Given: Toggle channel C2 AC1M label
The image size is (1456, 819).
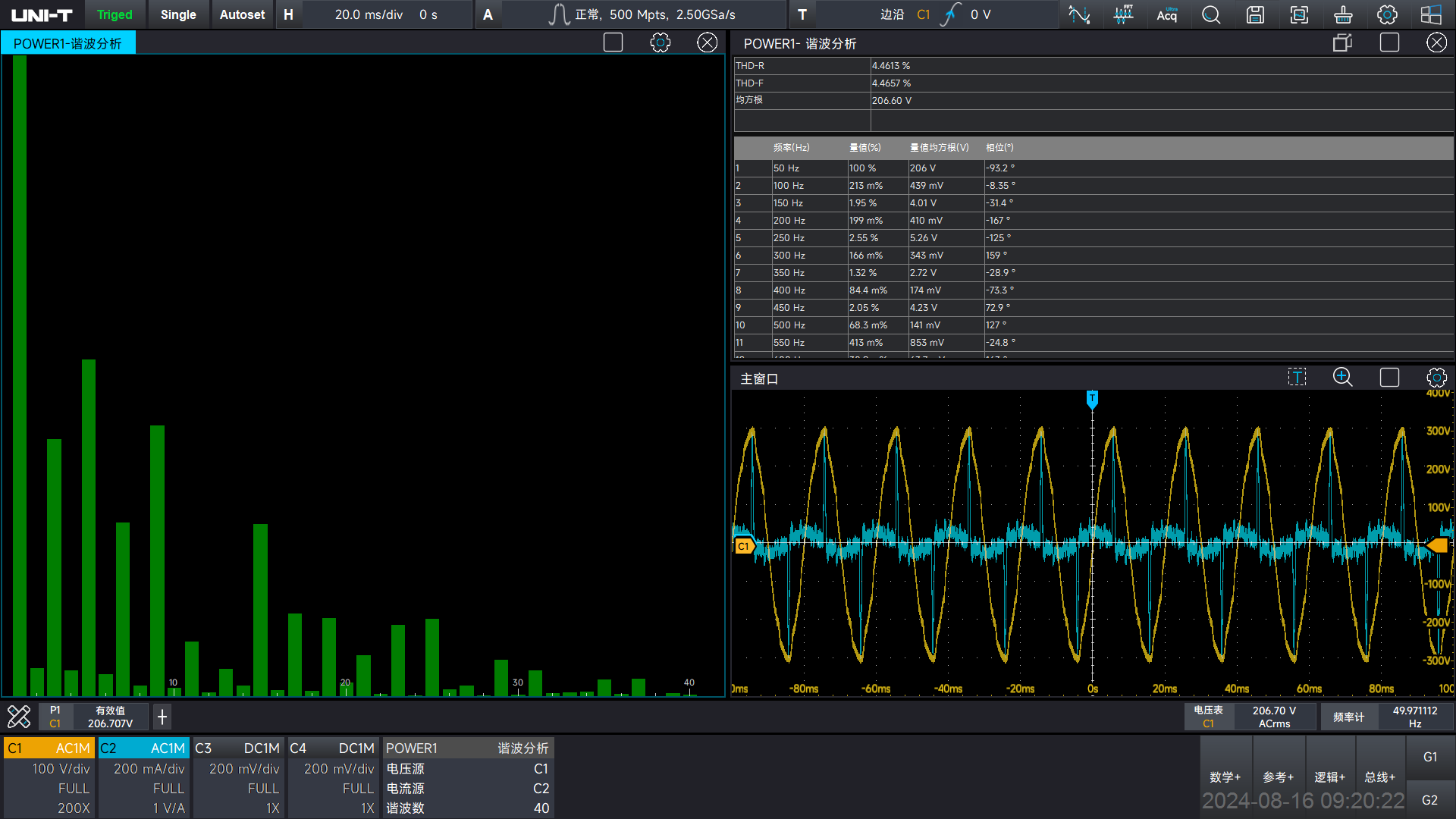Looking at the screenshot, I should pyautogui.click(x=144, y=748).
